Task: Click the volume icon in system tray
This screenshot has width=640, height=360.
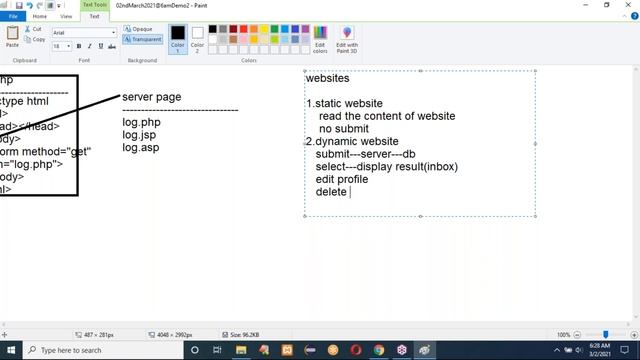Action: click(x=579, y=350)
